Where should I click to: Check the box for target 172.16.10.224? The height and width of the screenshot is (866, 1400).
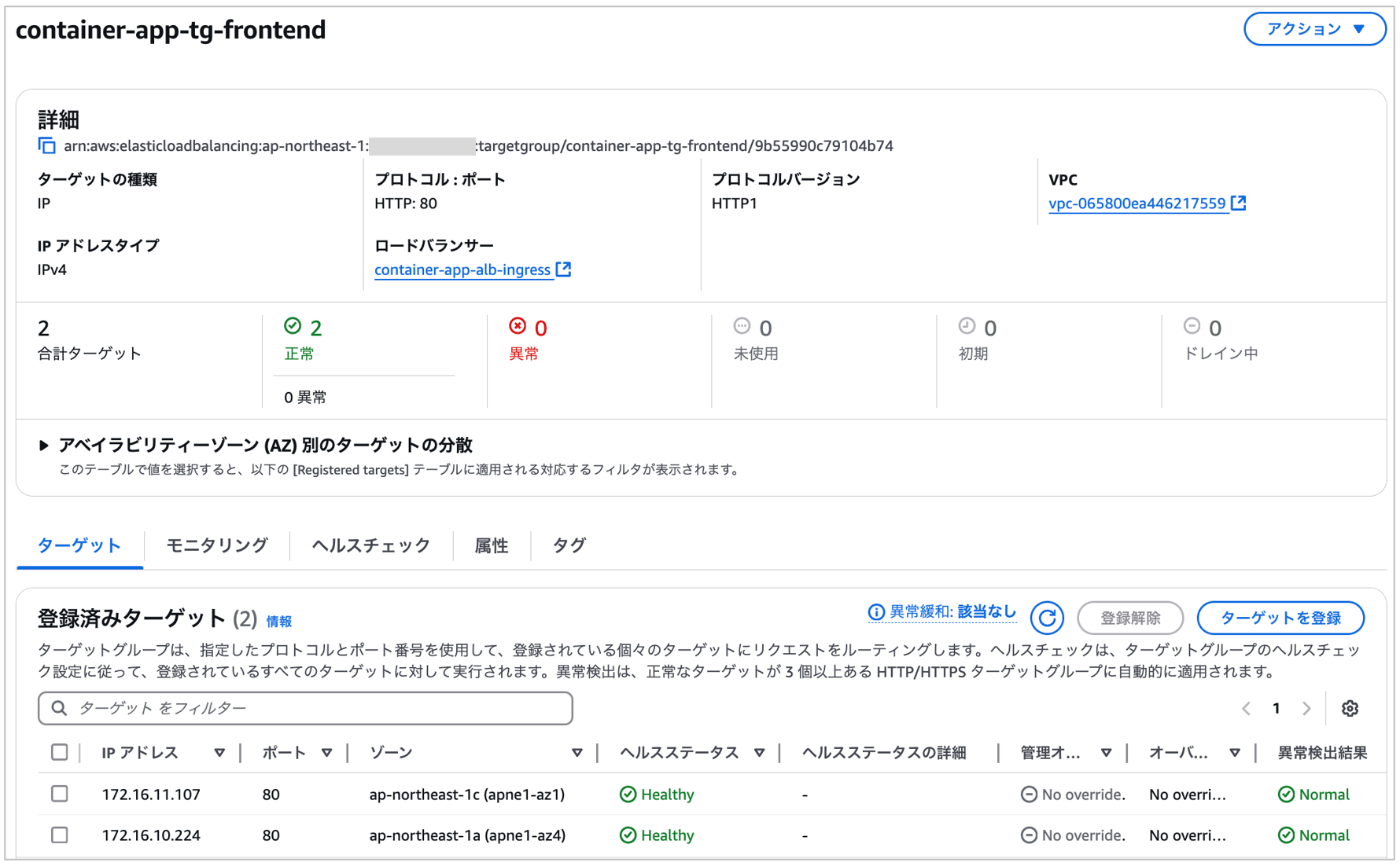[x=59, y=834]
